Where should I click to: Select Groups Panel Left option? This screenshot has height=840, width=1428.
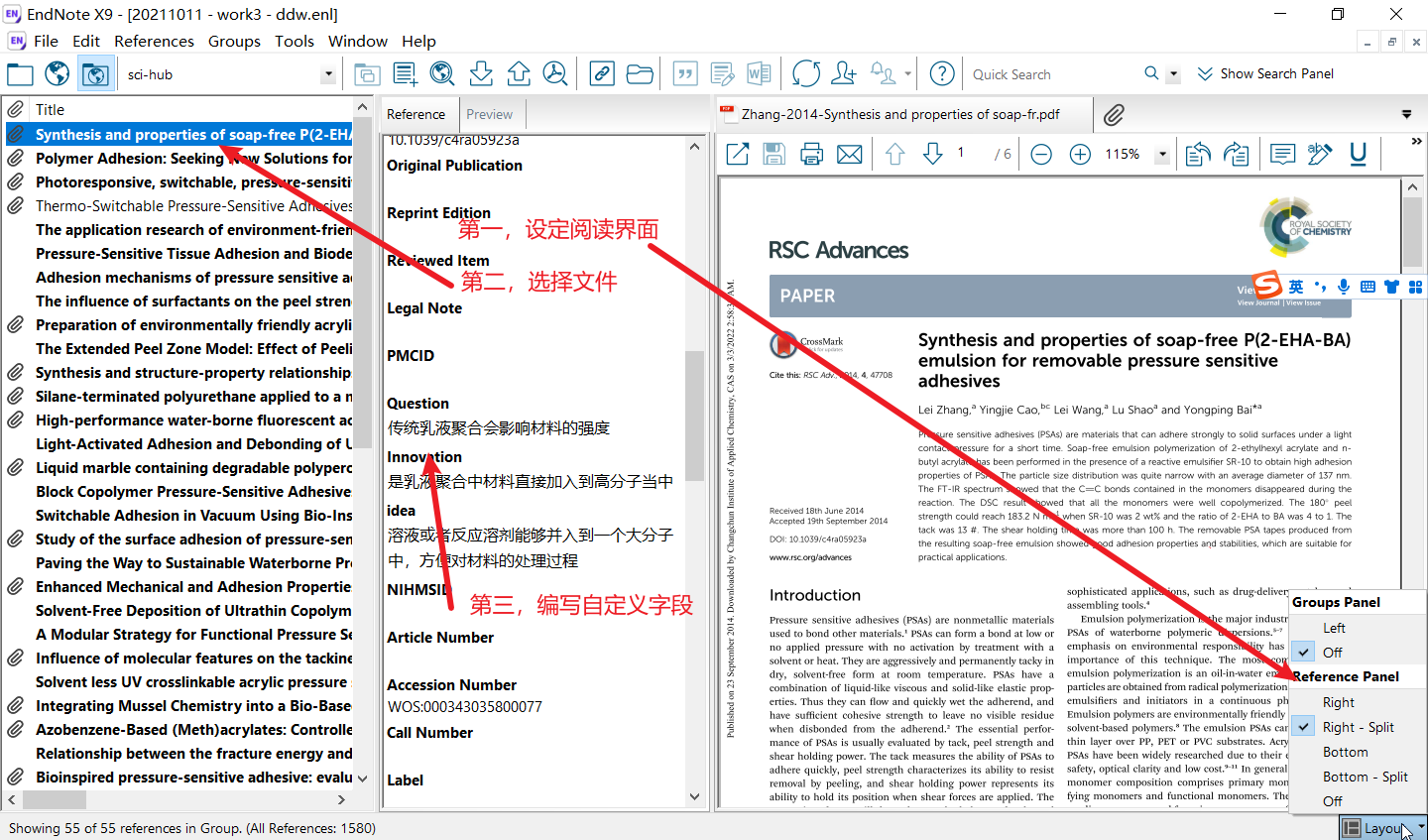click(1334, 628)
